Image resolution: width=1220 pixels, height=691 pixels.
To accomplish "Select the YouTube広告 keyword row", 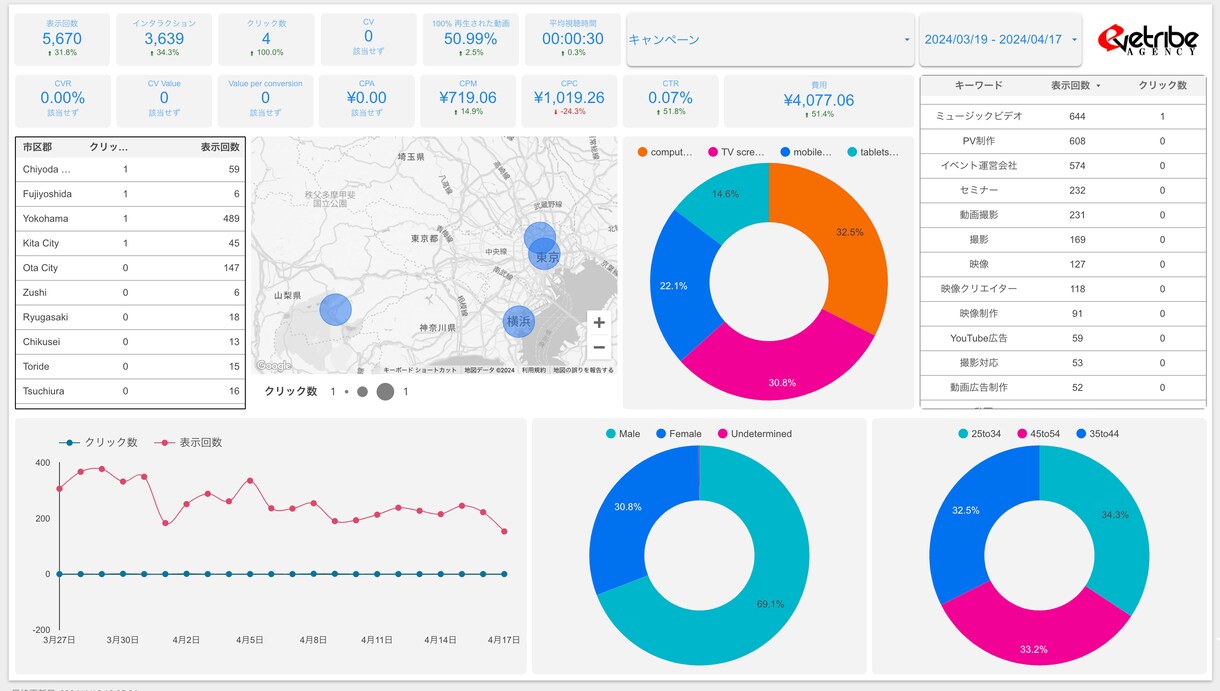I will (1063, 338).
